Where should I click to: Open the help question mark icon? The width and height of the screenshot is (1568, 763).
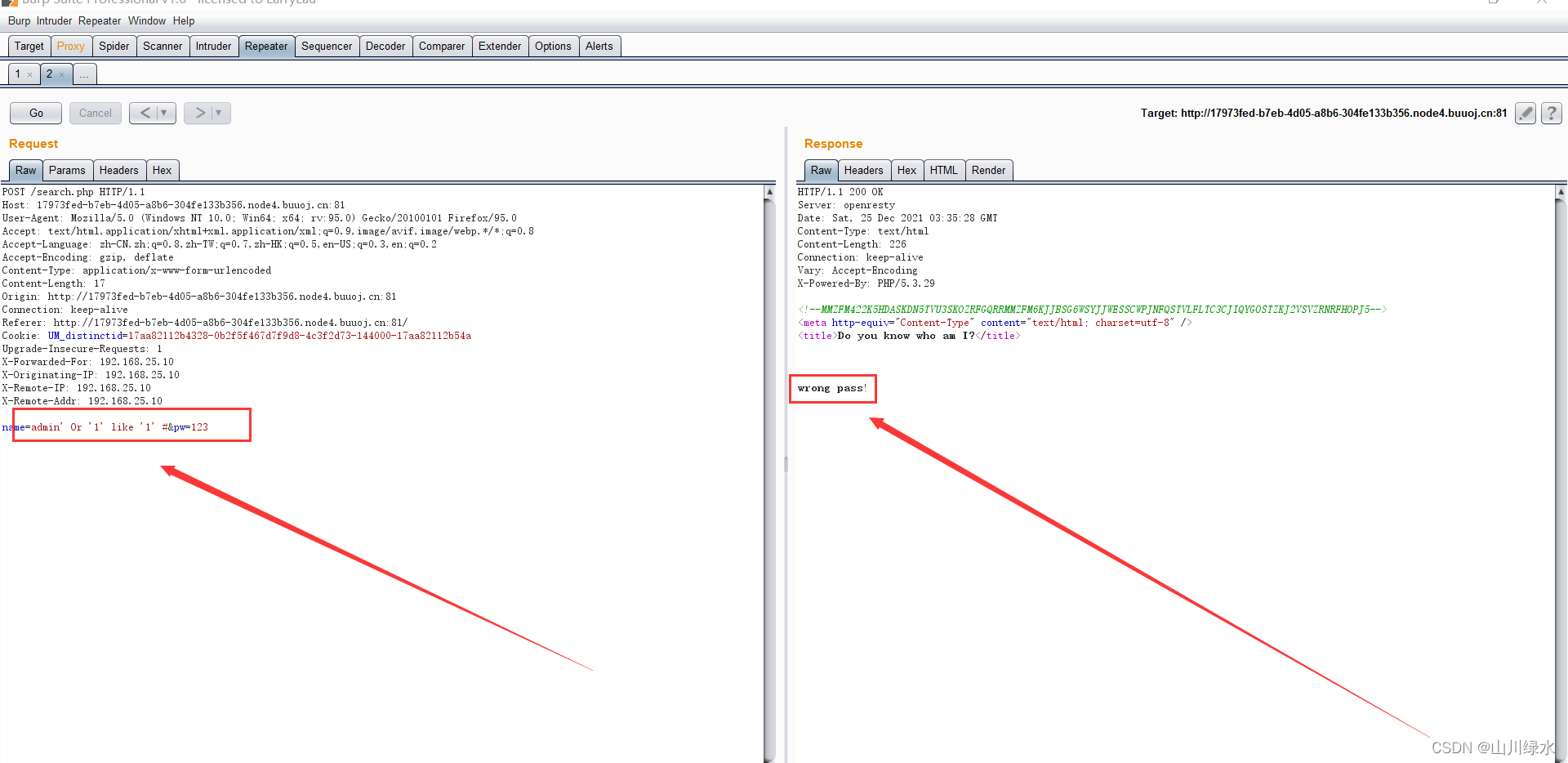pyautogui.click(x=1551, y=113)
